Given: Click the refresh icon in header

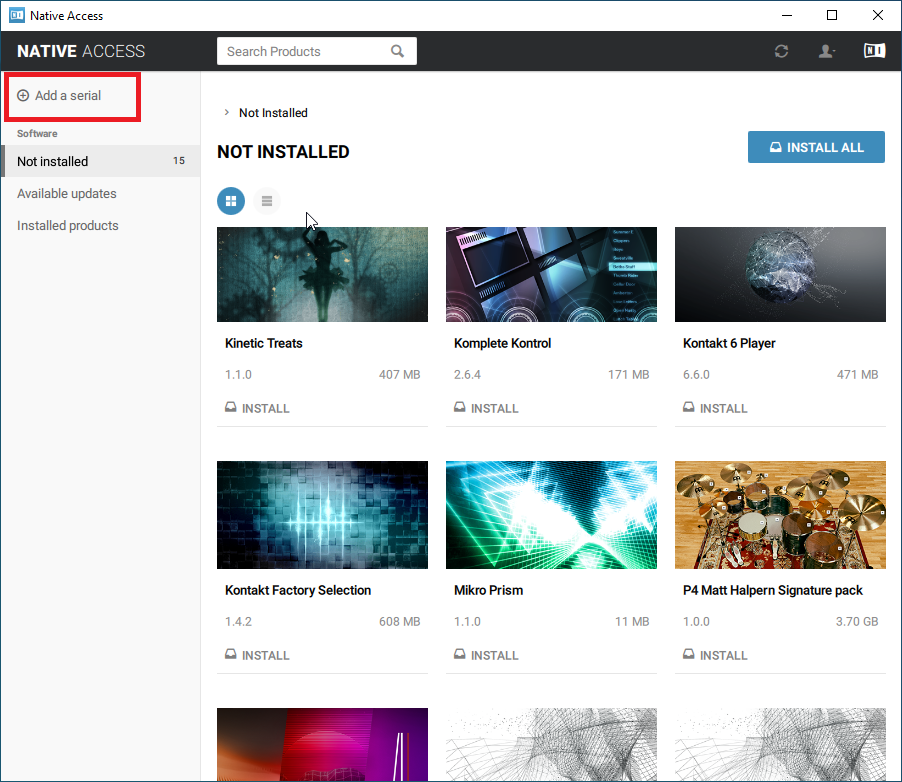Looking at the screenshot, I should pos(782,52).
